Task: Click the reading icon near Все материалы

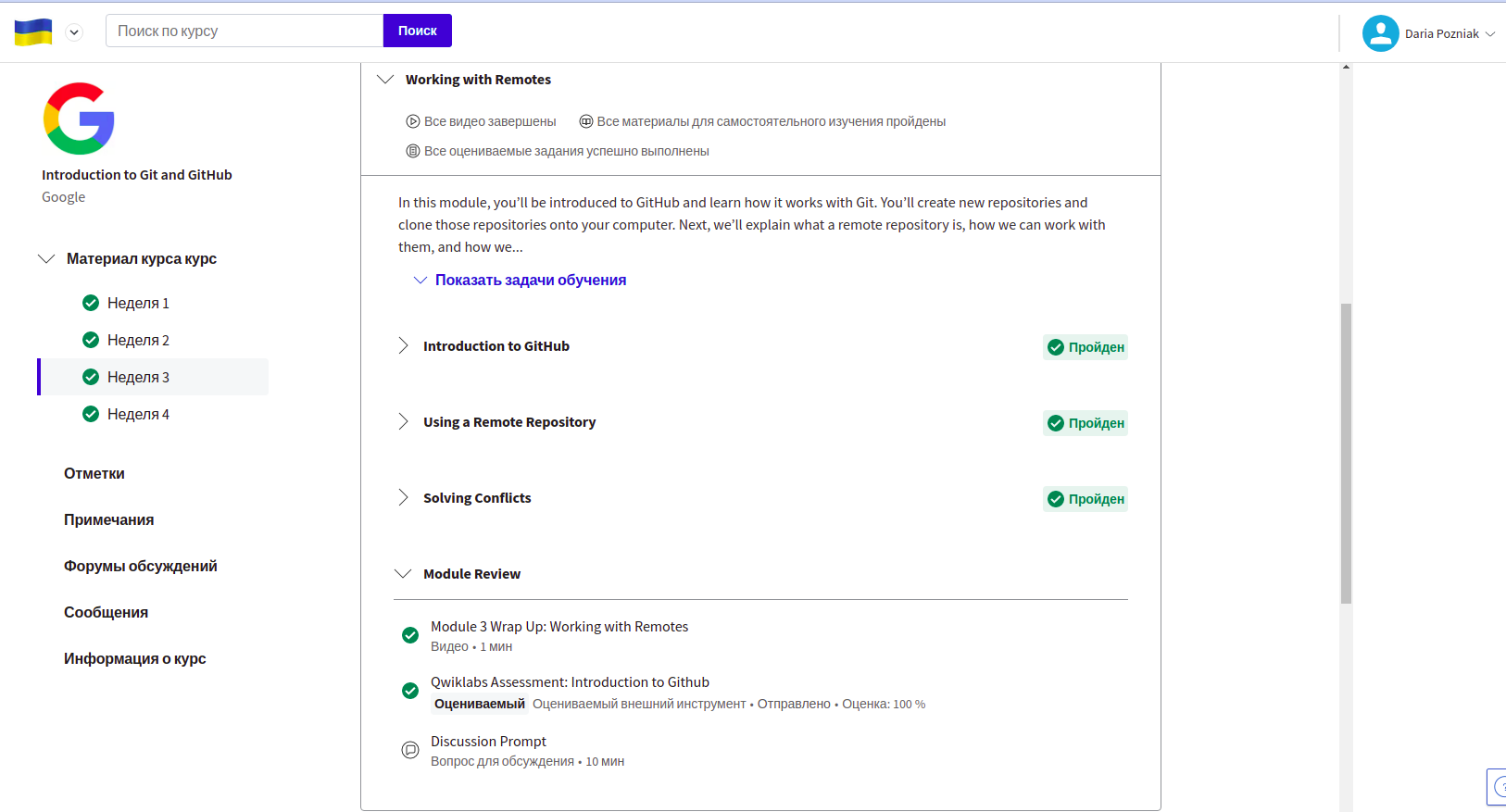Action: 586,121
